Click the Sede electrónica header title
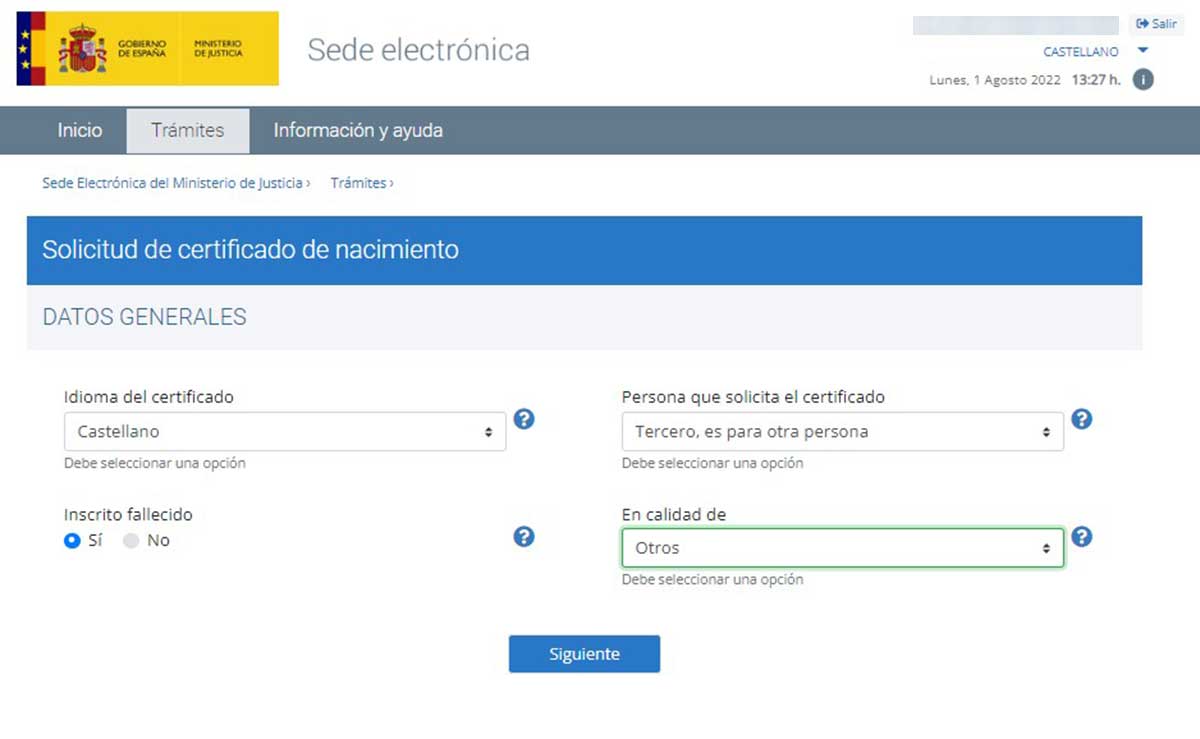Viewport: 1200px width, 739px height. click(x=418, y=49)
